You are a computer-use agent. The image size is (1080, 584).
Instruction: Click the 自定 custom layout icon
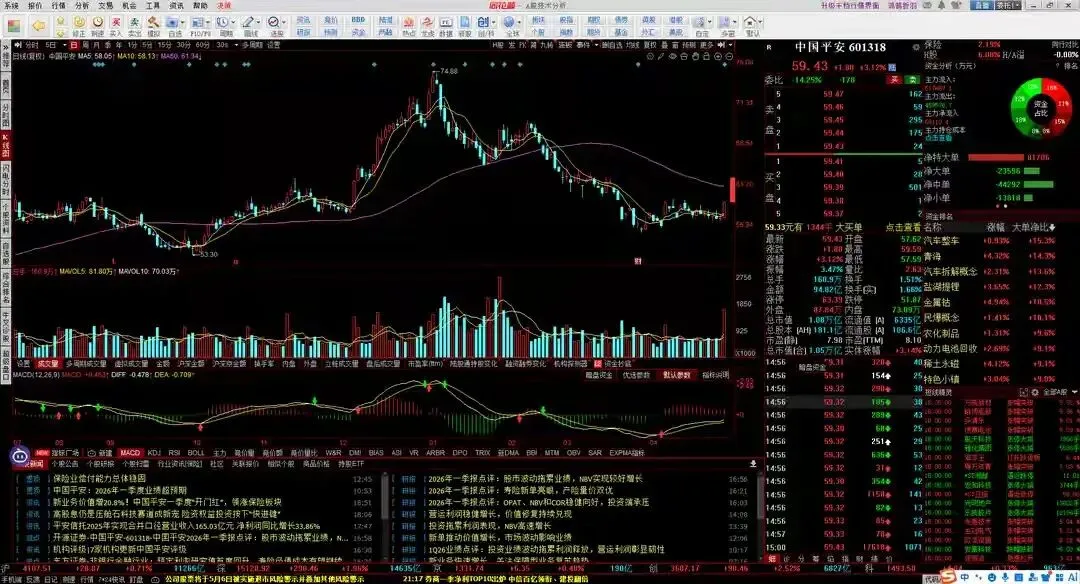(700, 23)
